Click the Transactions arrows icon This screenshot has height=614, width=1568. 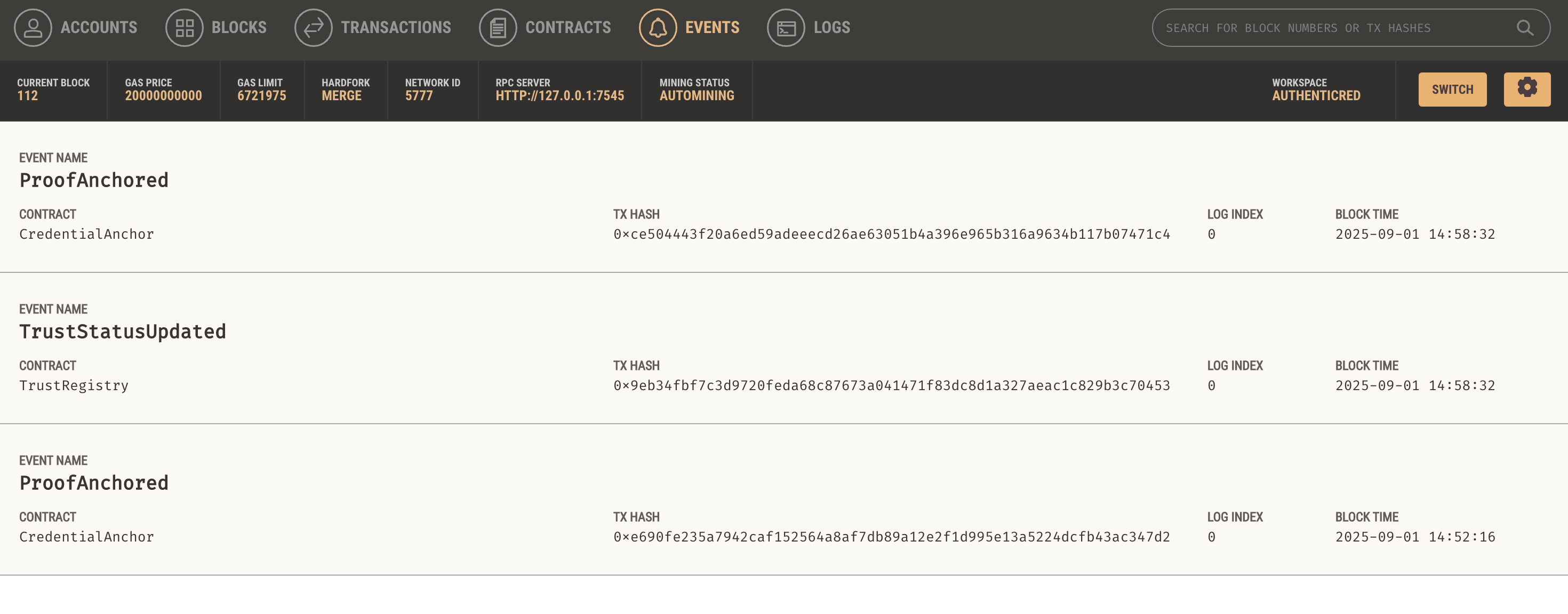click(313, 28)
